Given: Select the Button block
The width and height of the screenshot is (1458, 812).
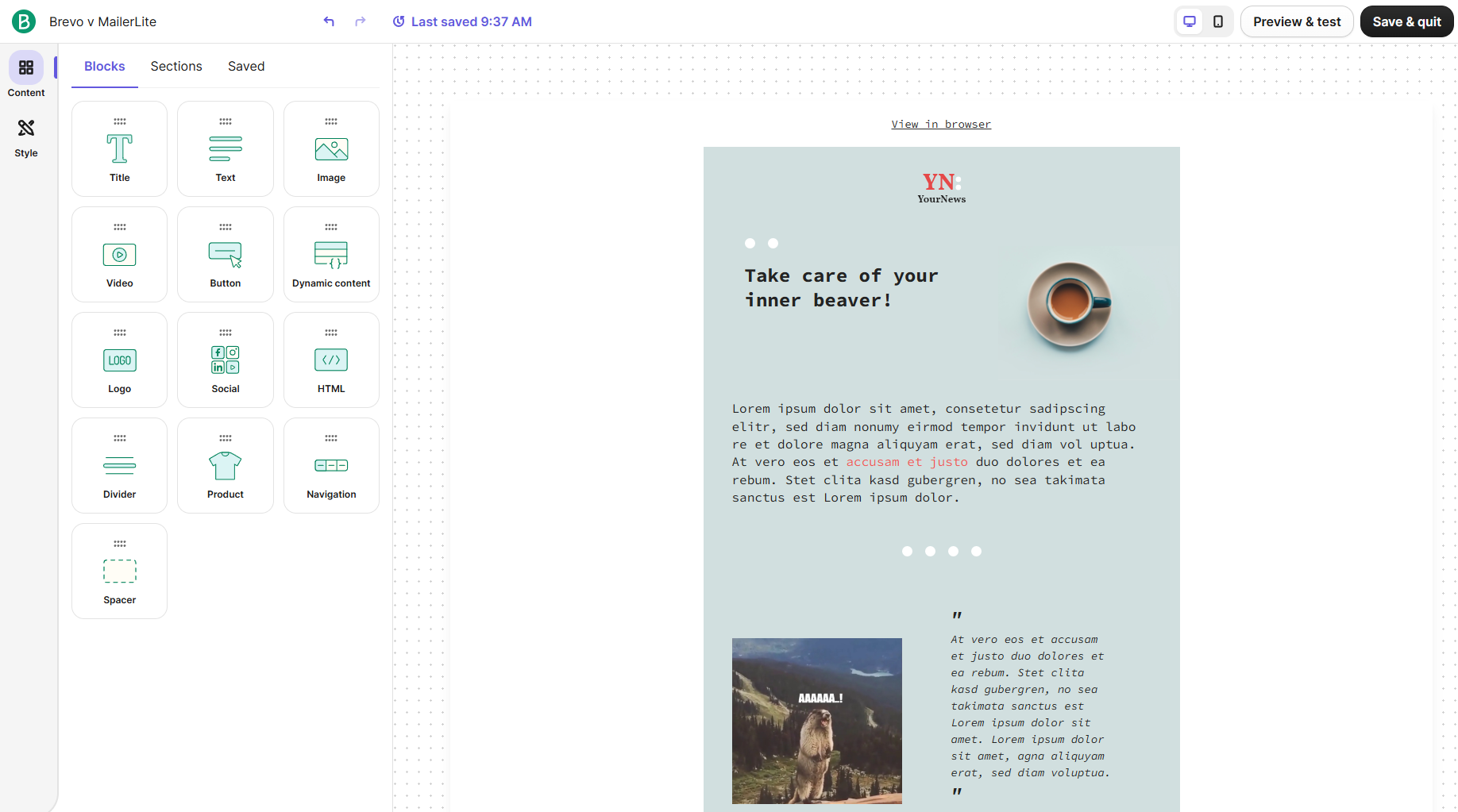Looking at the screenshot, I should [226, 254].
